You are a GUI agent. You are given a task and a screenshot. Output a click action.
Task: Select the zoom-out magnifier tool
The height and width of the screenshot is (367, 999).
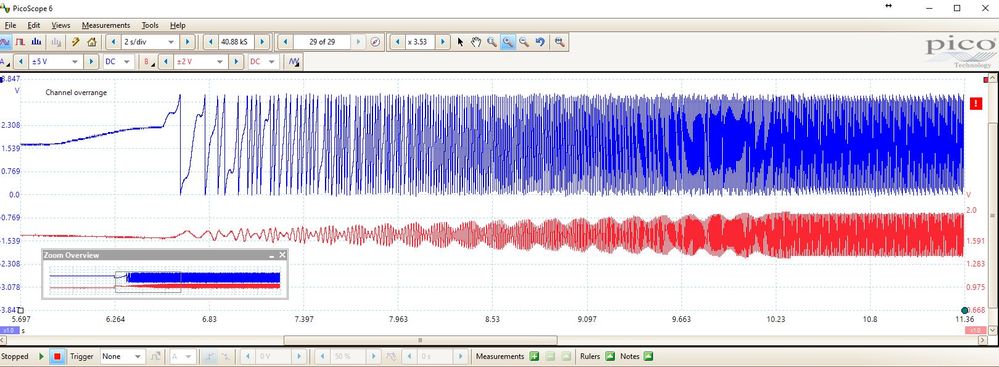coord(524,42)
